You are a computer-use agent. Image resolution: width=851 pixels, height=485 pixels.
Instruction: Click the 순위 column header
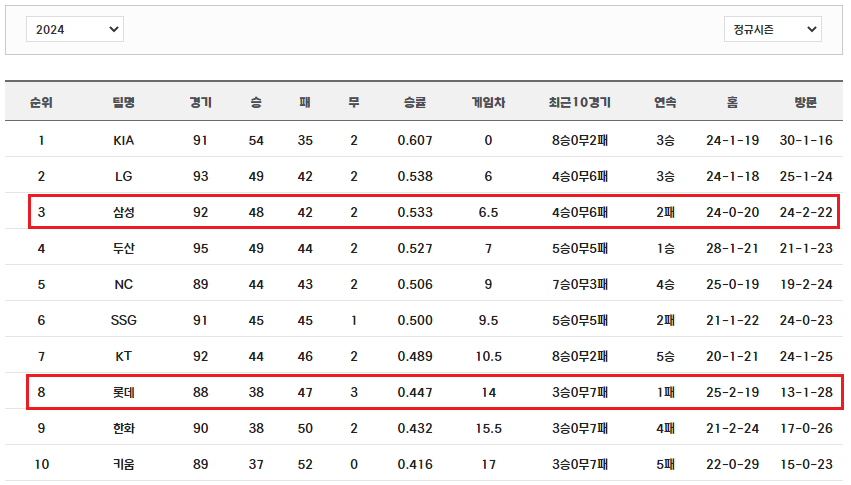pos(41,102)
